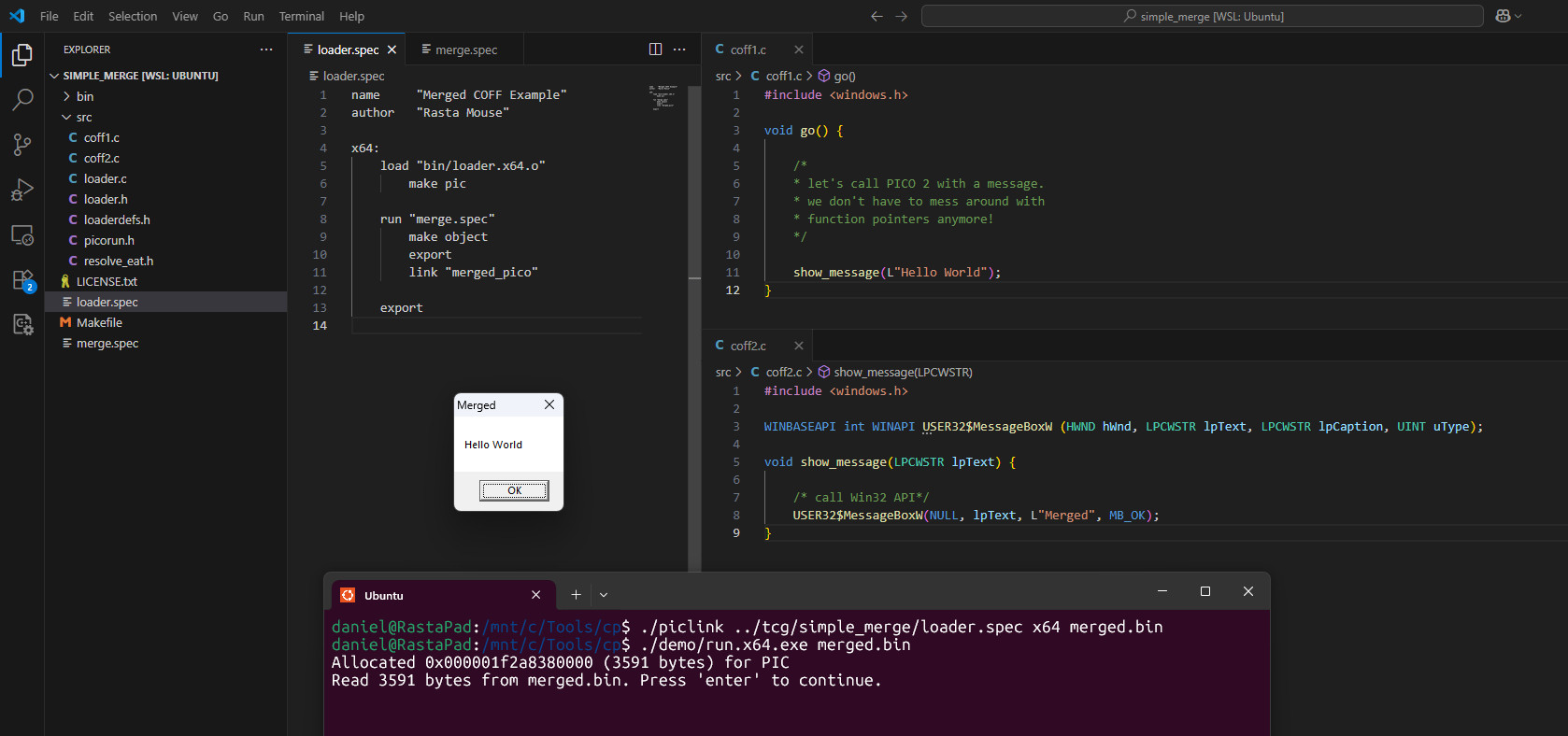Close the coff2.c editor tab
The width and height of the screenshot is (1568, 736).
(798, 346)
